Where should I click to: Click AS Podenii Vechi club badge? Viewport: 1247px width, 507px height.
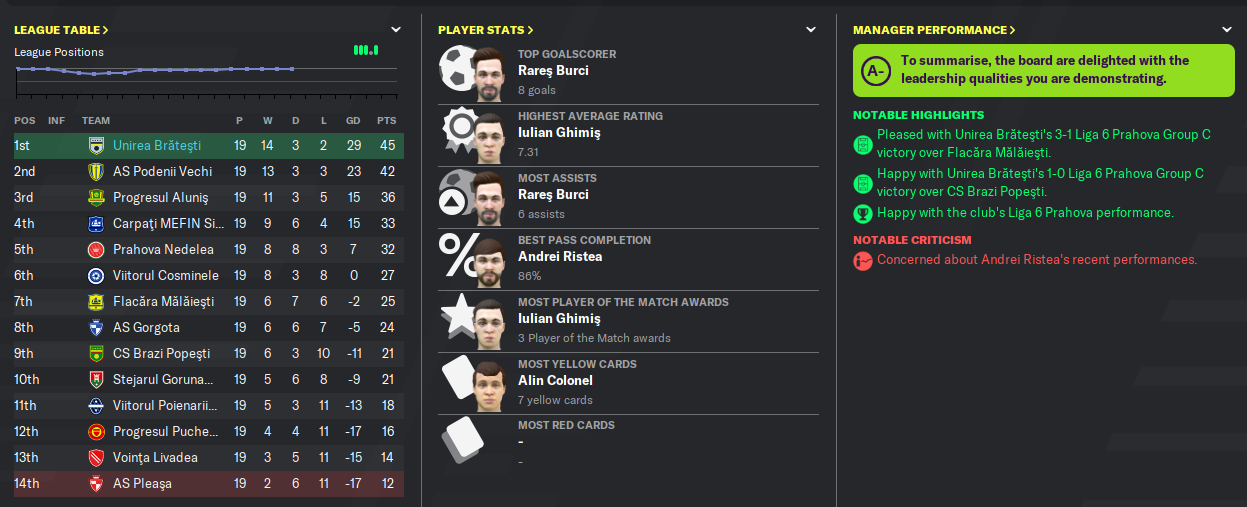click(x=96, y=172)
